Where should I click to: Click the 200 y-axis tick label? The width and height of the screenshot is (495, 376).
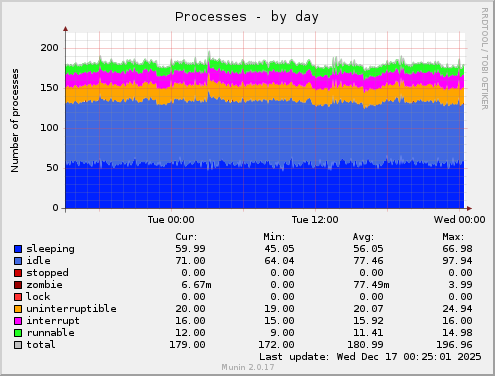pos(49,48)
